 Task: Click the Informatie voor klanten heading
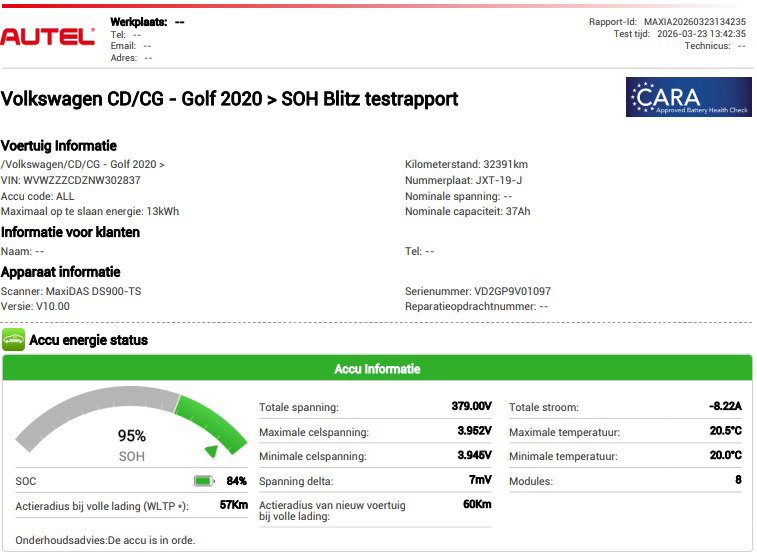click(70, 232)
